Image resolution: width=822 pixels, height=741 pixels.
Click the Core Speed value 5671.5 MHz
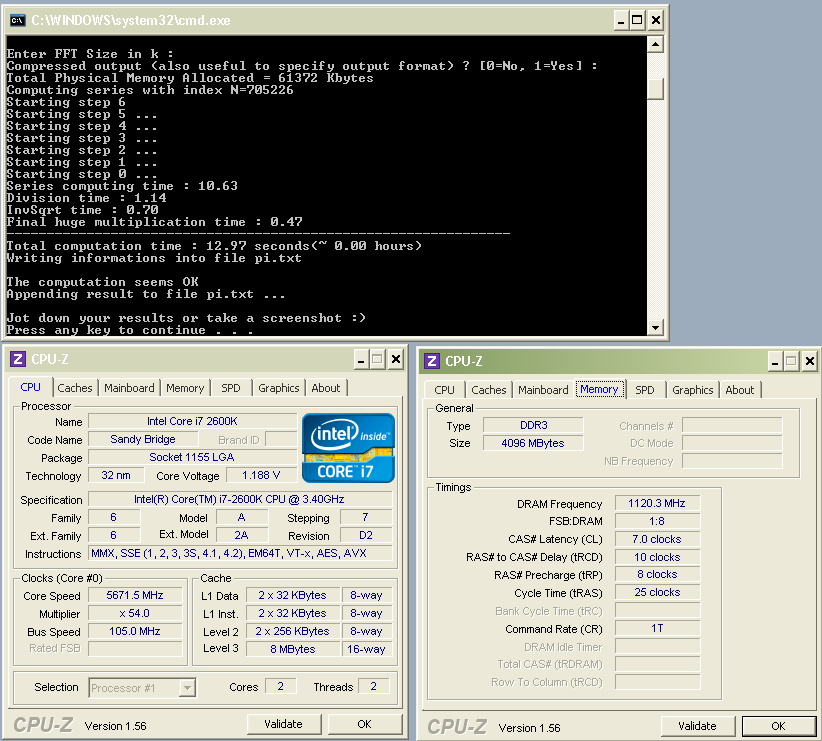pos(135,595)
